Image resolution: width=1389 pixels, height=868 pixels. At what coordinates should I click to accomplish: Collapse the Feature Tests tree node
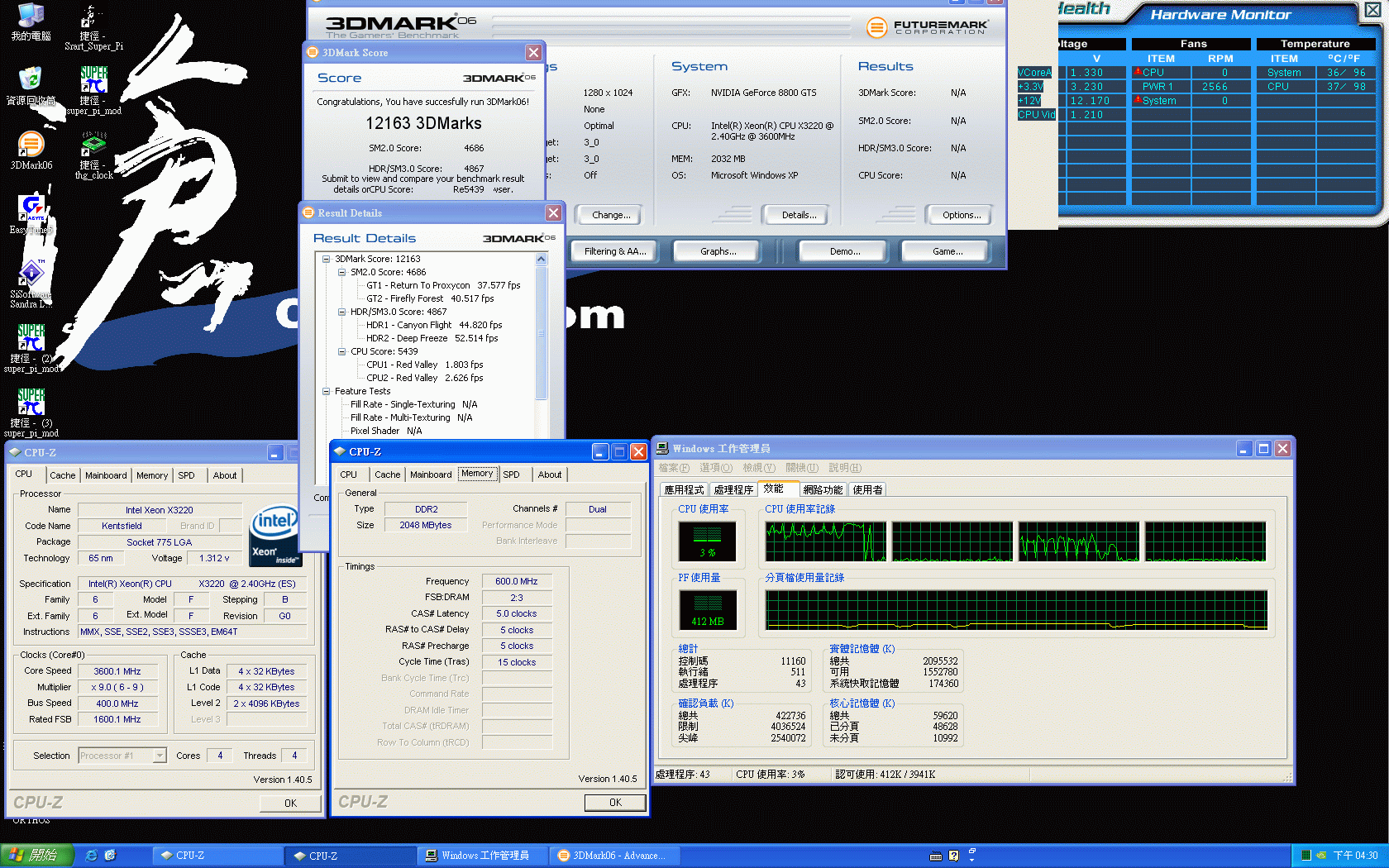(327, 391)
